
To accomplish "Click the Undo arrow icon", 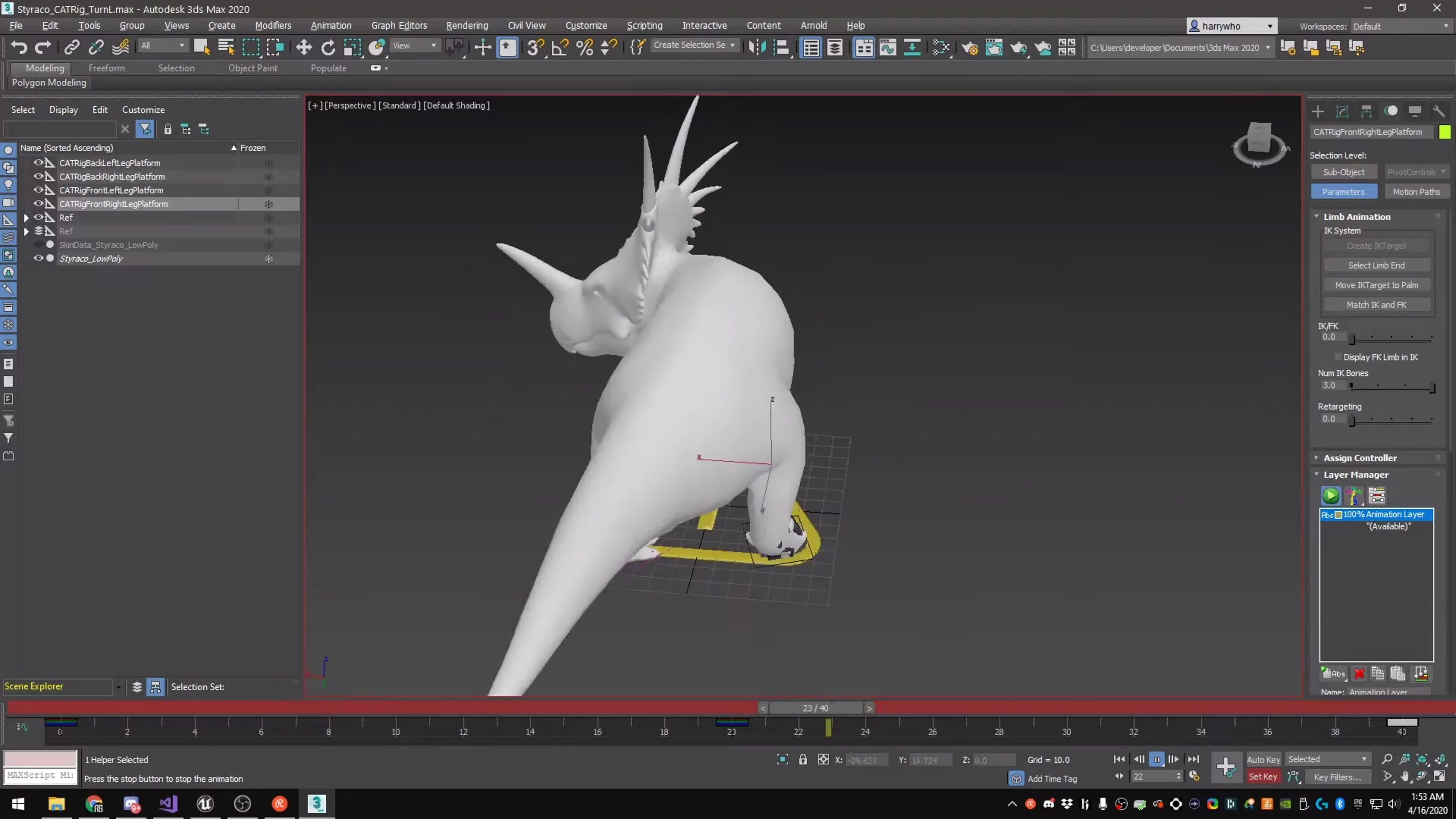I will click(19, 48).
